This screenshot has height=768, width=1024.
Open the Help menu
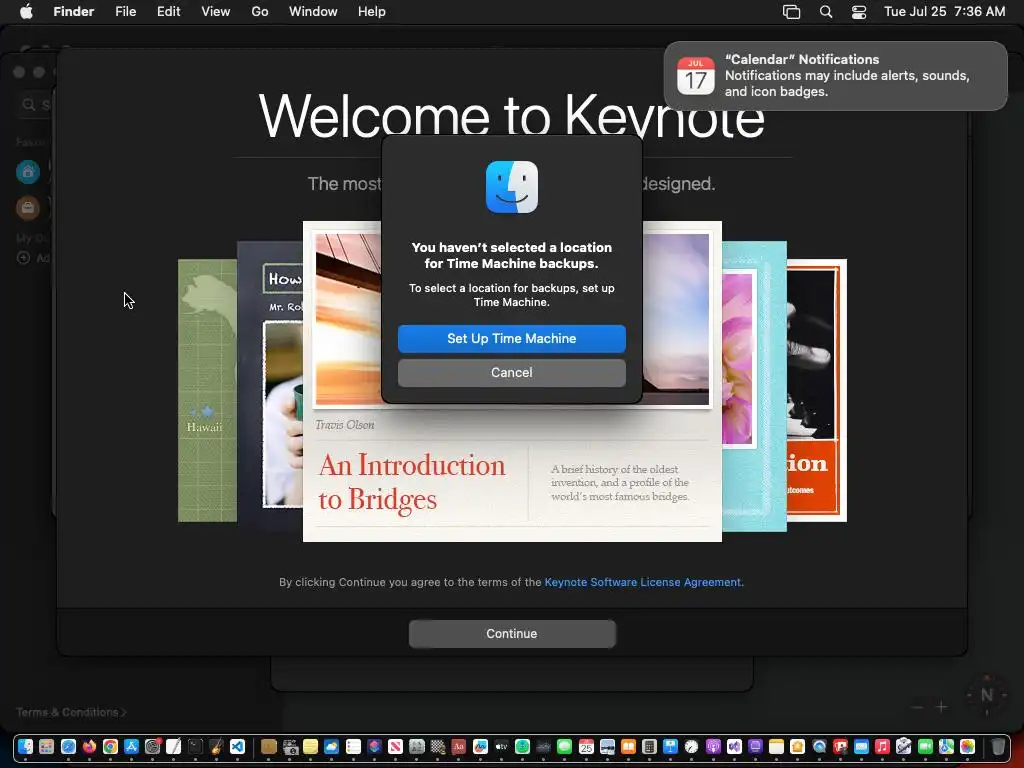[x=372, y=12]
